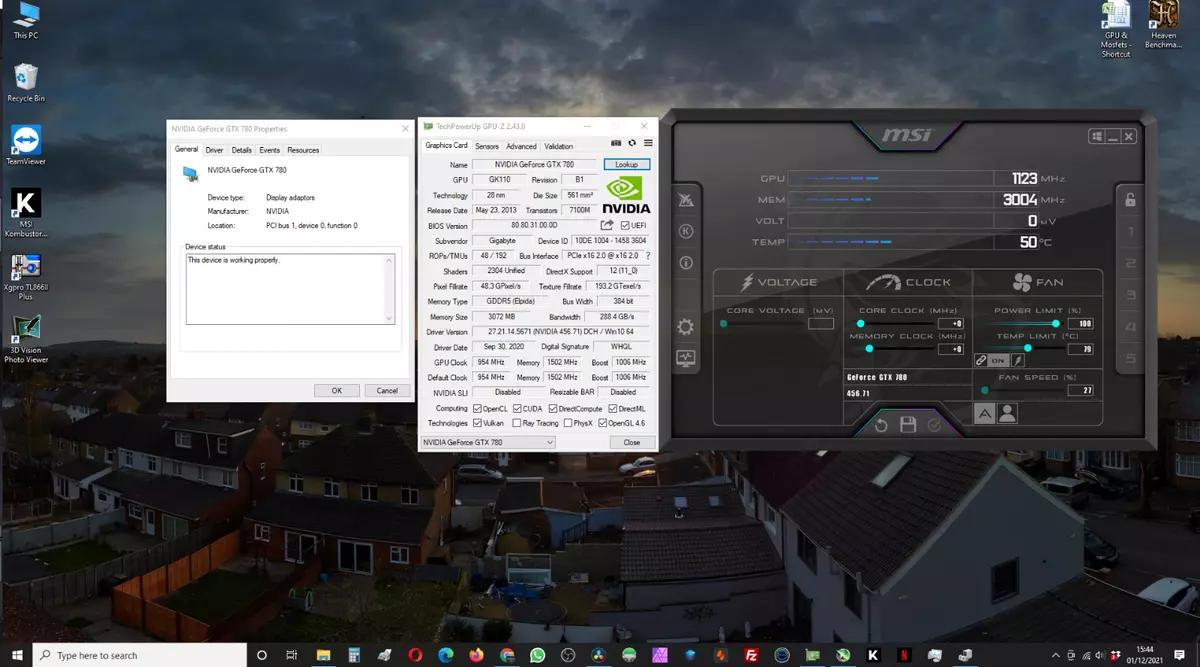Show hidden system tray icons chevron
This screenshot has height=667, width=1200.
(x=1058, y=655)
